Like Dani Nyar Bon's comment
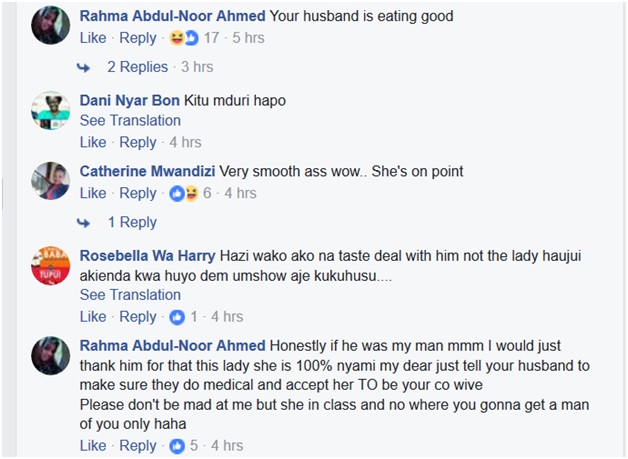This screenshot has height=459, width=628. pos(93,142)
